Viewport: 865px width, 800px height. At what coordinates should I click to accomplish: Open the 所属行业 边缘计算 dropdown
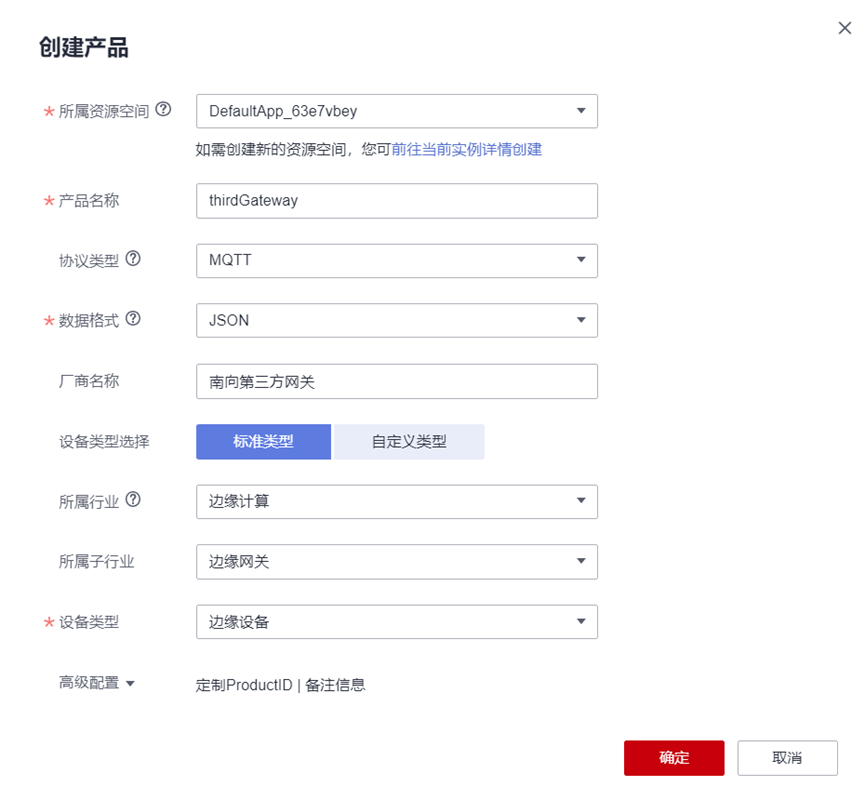396,501
